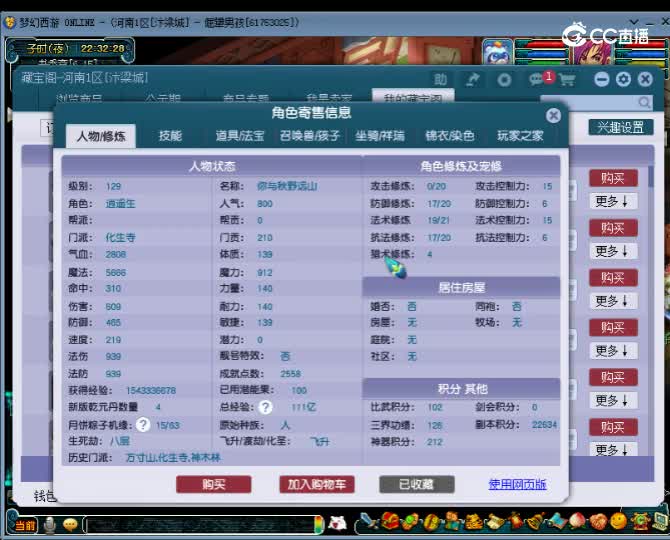Close the 角色寄售信息 dialog
Screen dimensions: 670x540
(553, 115)
